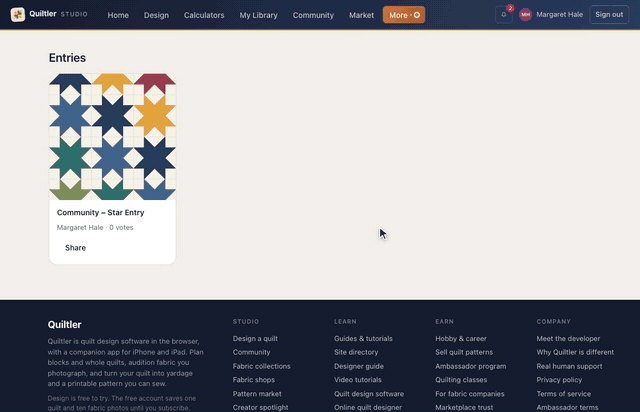Screen dimensions: 640x412
Task: Open Quilt design software link
Action: pyautogui.click(x=369, y=394)
